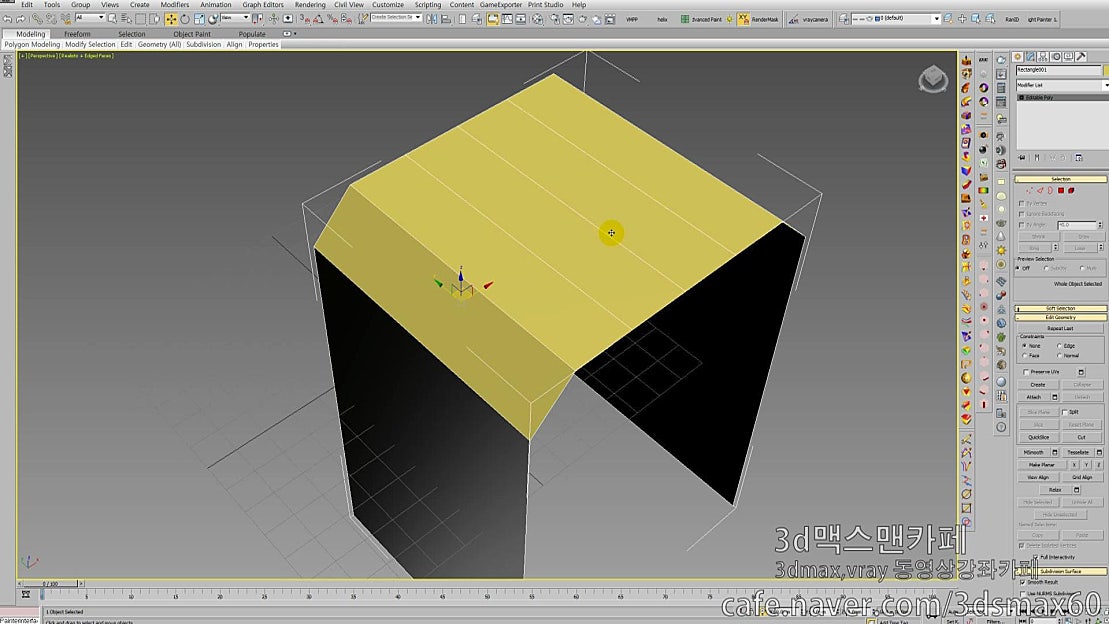Select the Edge sub-object mode icon
This screenshot has width=1109, height=624.
pyautogui.click(x=1040, y=190)
